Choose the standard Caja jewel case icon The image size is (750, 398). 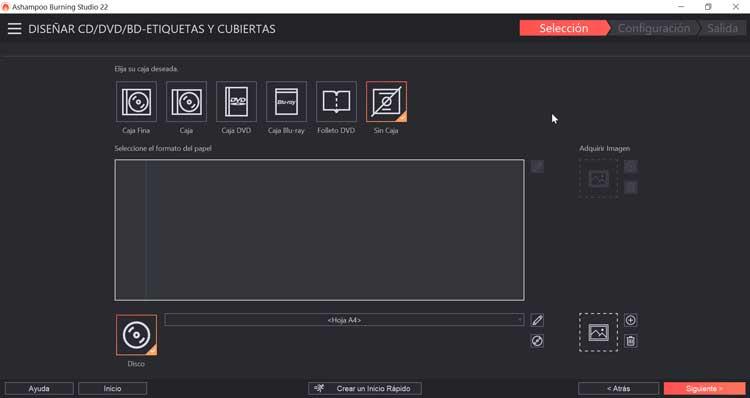[x=186, y=101]
